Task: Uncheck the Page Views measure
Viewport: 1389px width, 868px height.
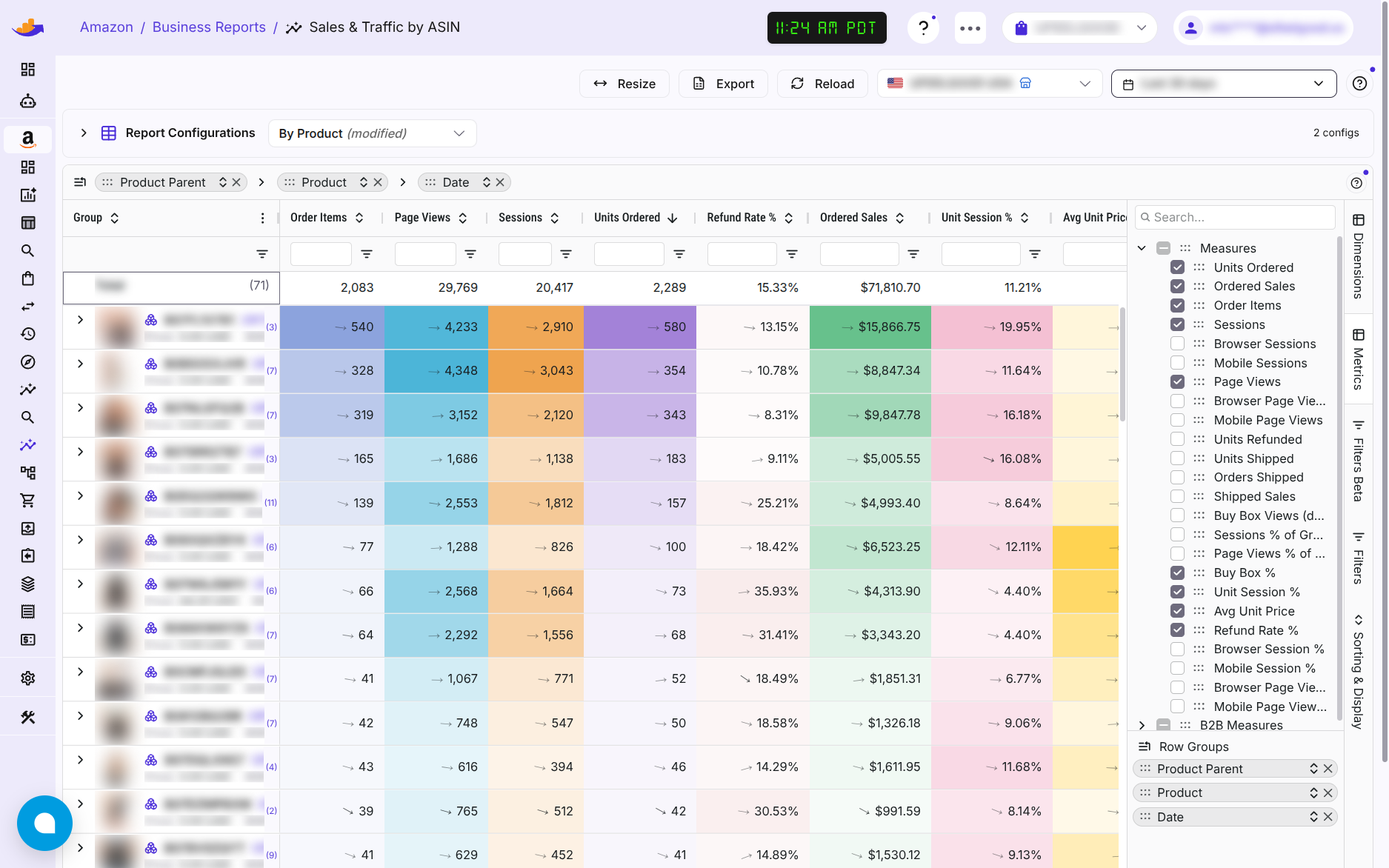Action: pos(1177,381)
